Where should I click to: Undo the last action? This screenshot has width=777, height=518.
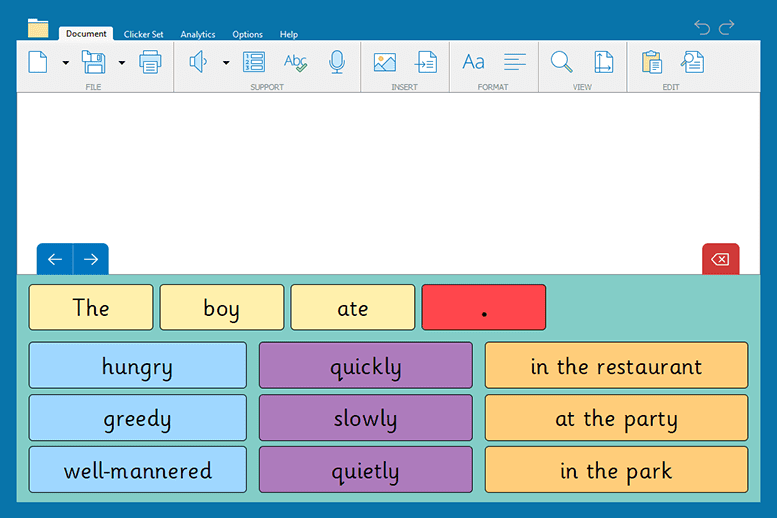click(702, 27)
